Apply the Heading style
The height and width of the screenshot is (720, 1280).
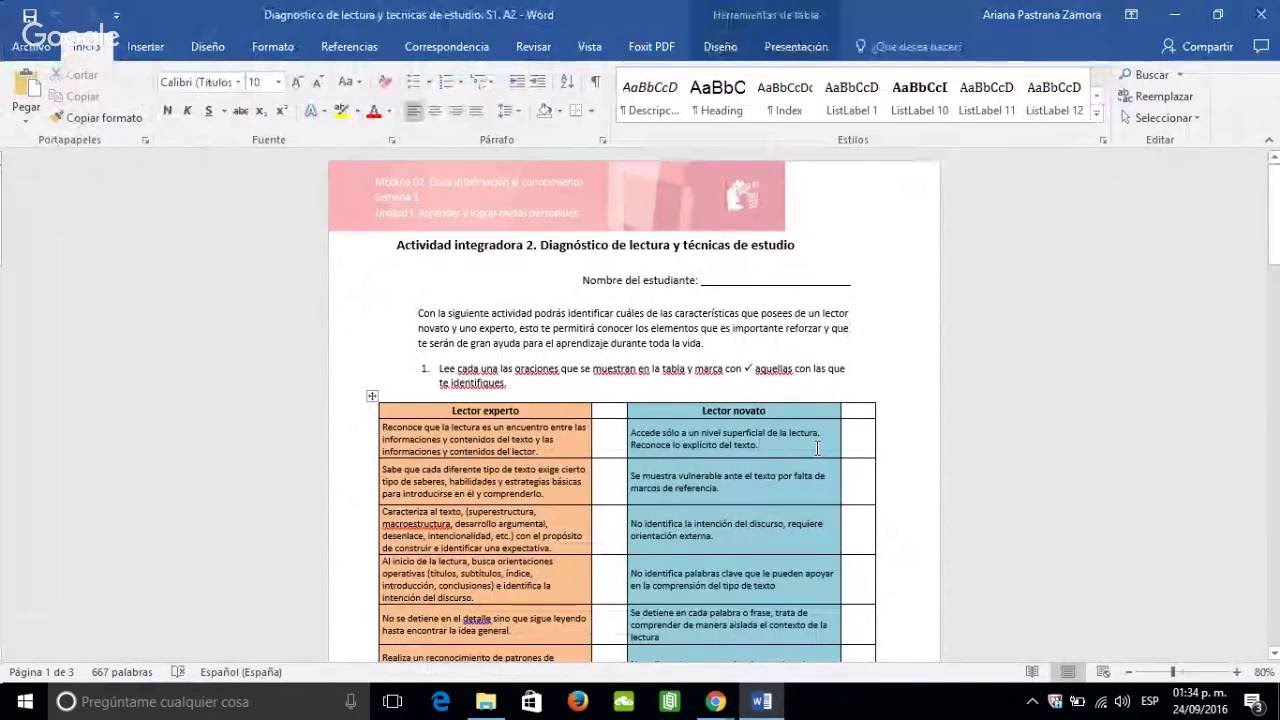coord(718,97)
